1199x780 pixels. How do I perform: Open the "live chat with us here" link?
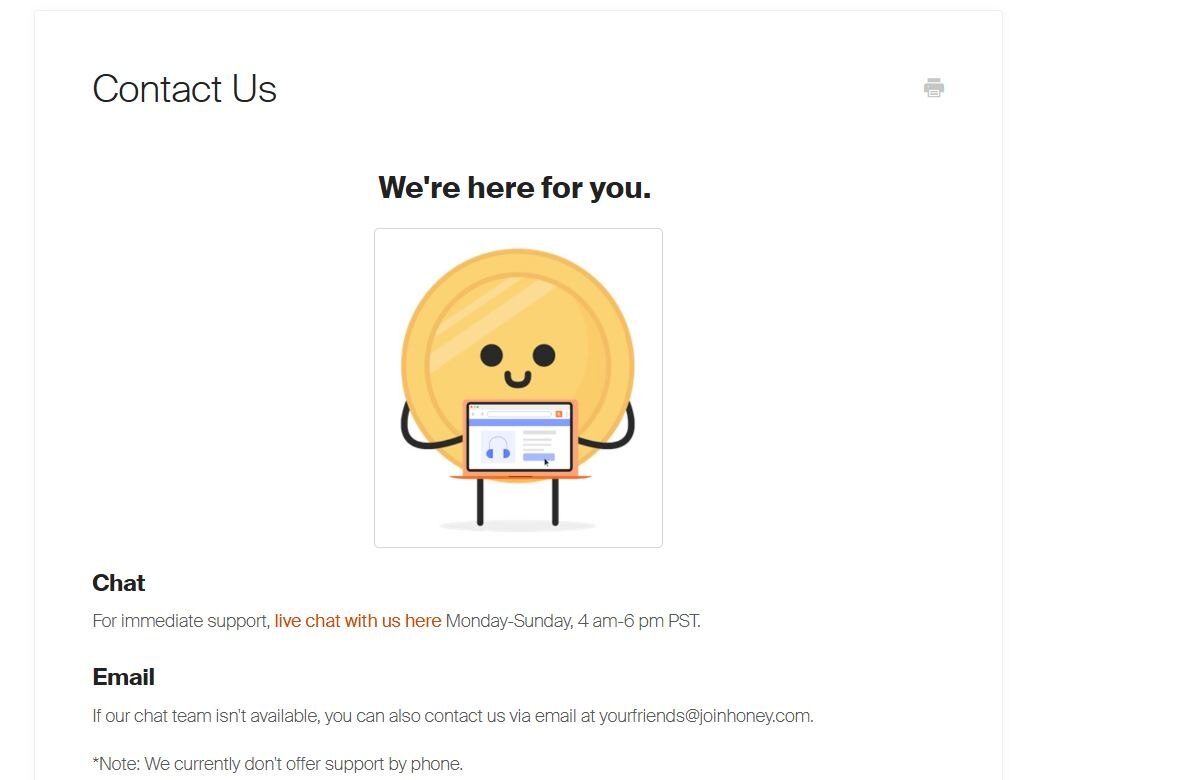pos(358,621)
